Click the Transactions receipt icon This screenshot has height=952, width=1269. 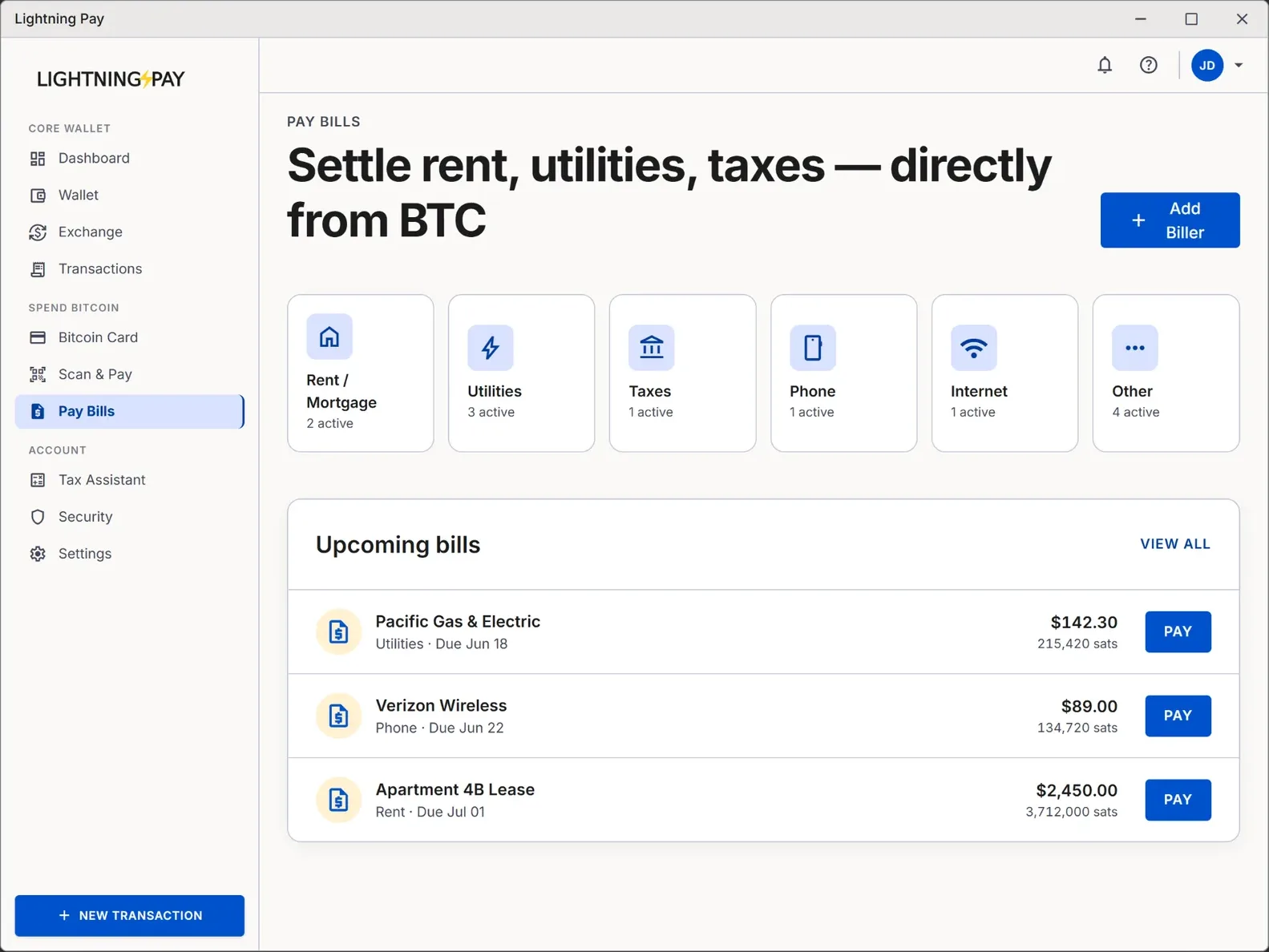pos(38,269)
